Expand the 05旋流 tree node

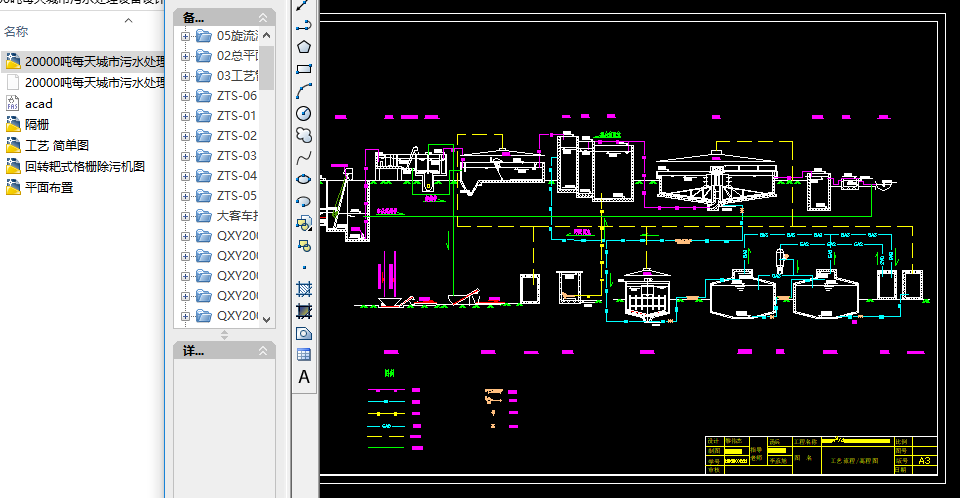(185, 36)
